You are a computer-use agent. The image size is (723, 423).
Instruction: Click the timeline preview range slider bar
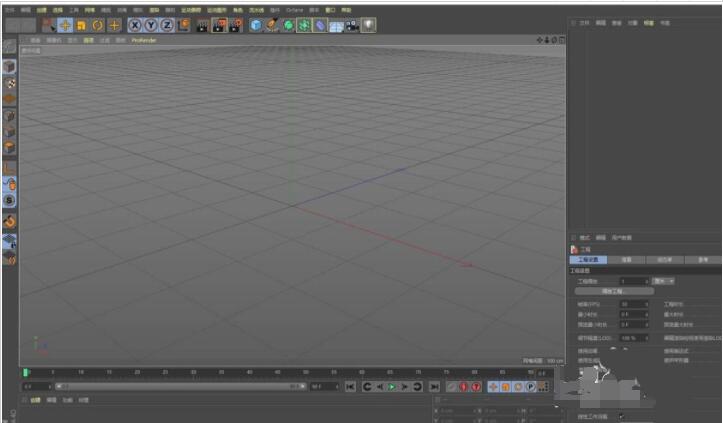(x=180, y=387)
